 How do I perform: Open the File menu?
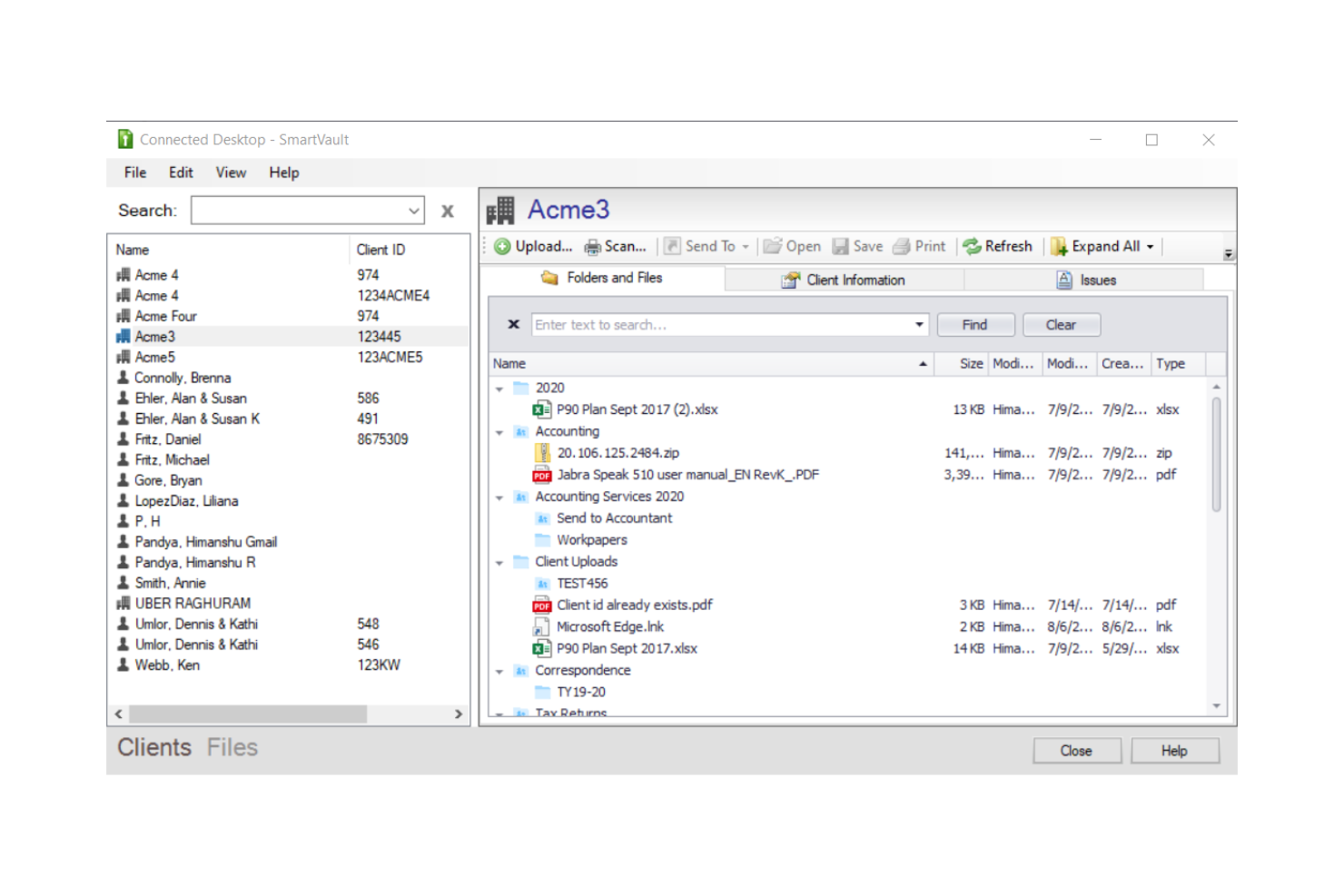[135, 172]
